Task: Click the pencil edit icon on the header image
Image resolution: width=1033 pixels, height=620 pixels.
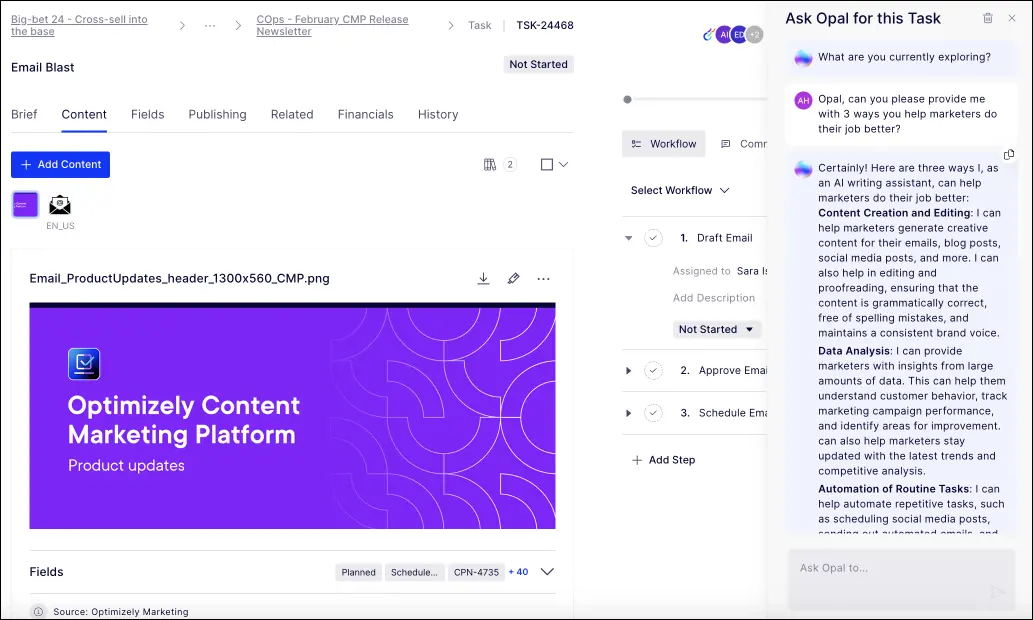Action: [x=513, y=278]
